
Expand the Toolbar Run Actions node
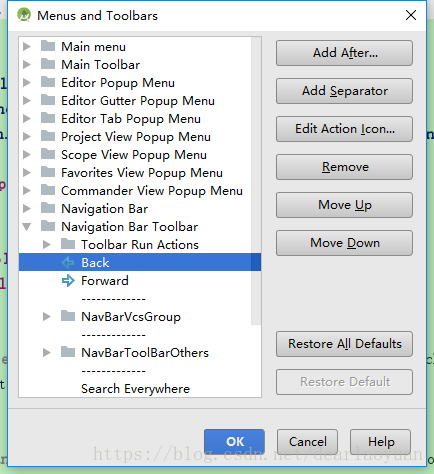[x=47, y=244]
